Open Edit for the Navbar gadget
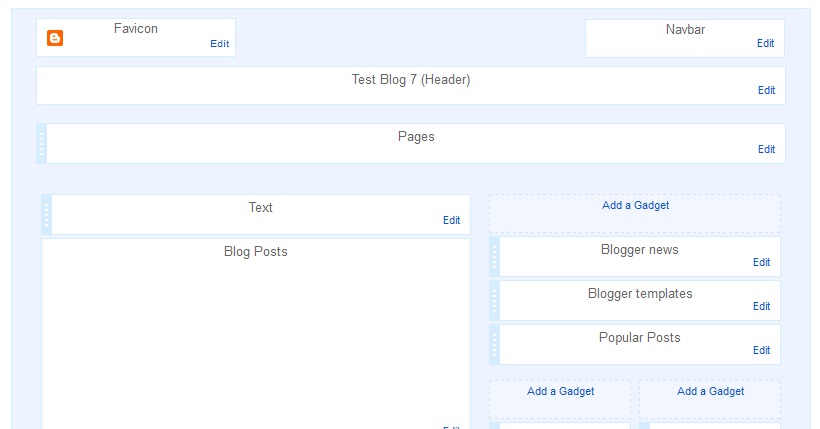The image size is (820, 429). coord(765,44)
